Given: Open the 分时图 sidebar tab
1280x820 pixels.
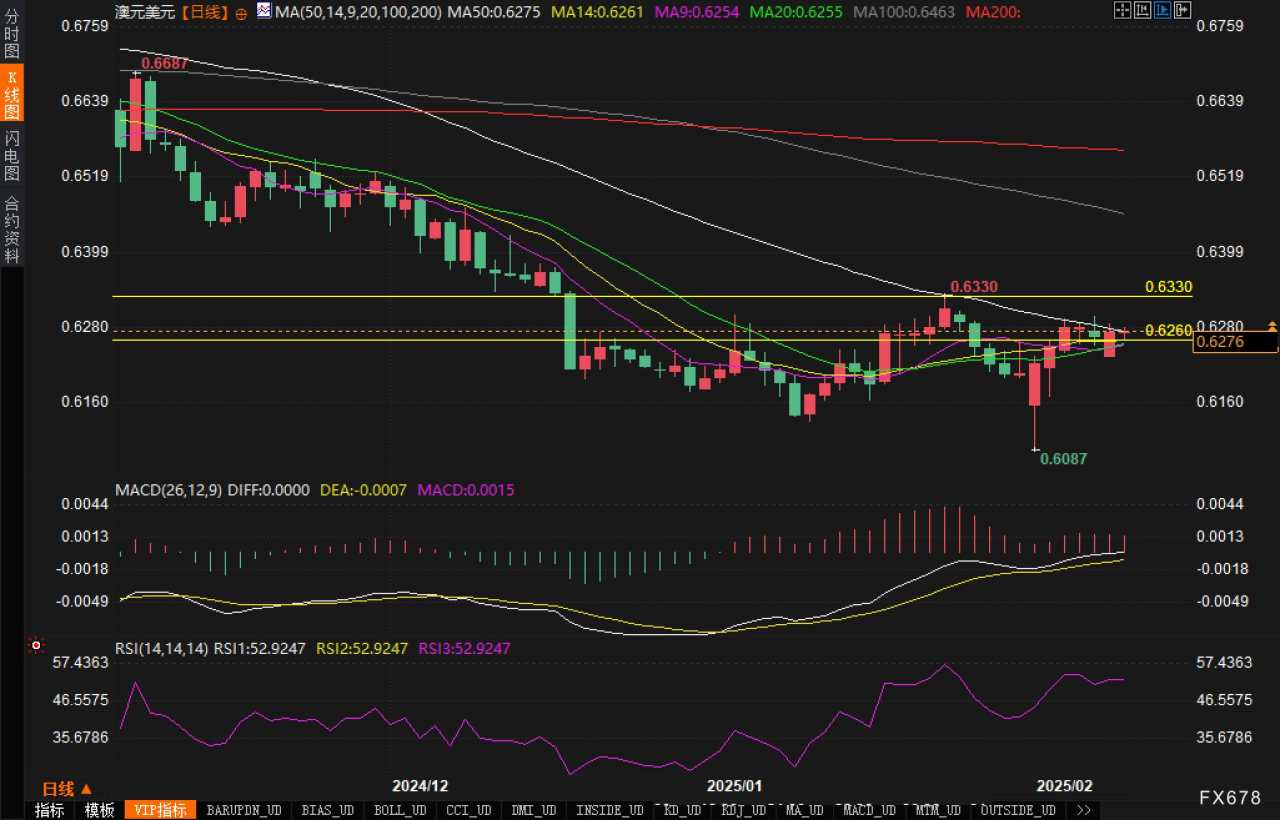Looking at the screenshot, I should pos(12,35).
